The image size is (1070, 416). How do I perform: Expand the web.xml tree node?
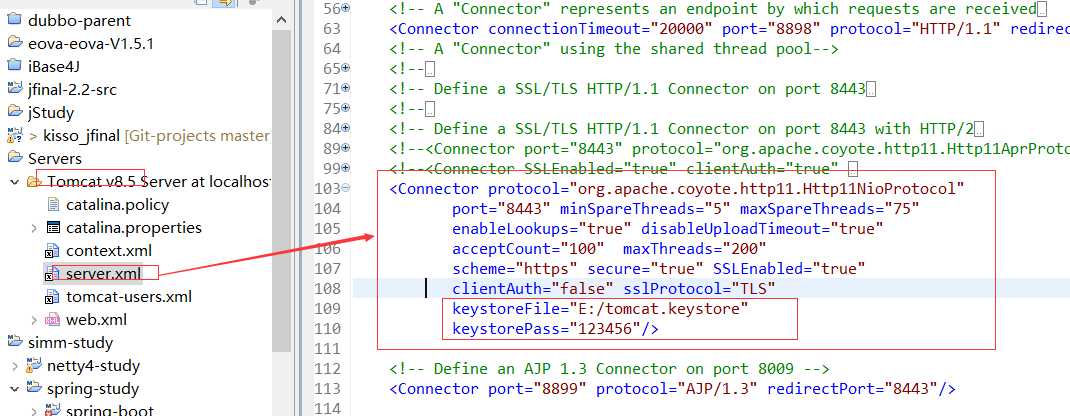pos(34,319)
